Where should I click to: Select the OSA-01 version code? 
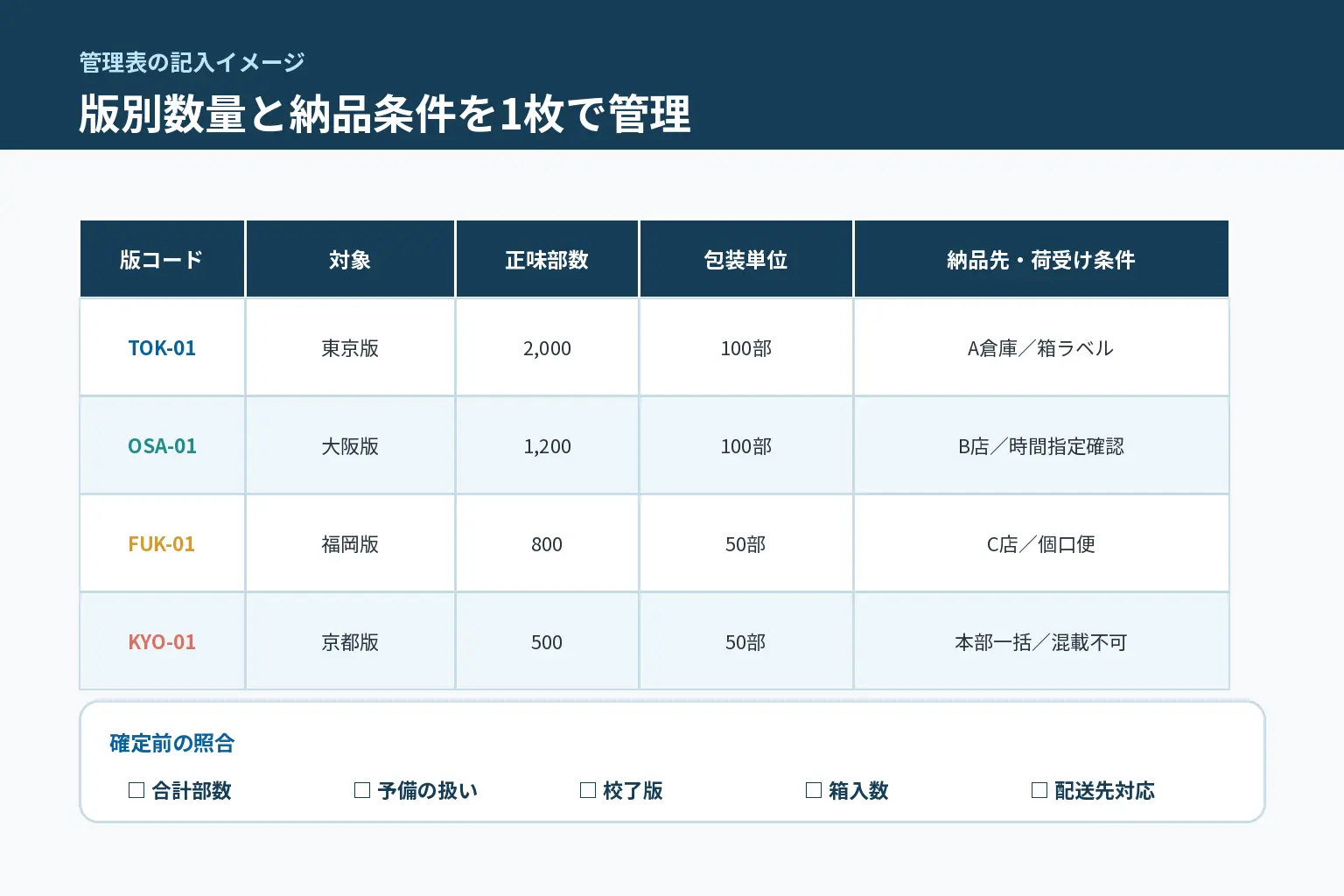coord(162,446)
